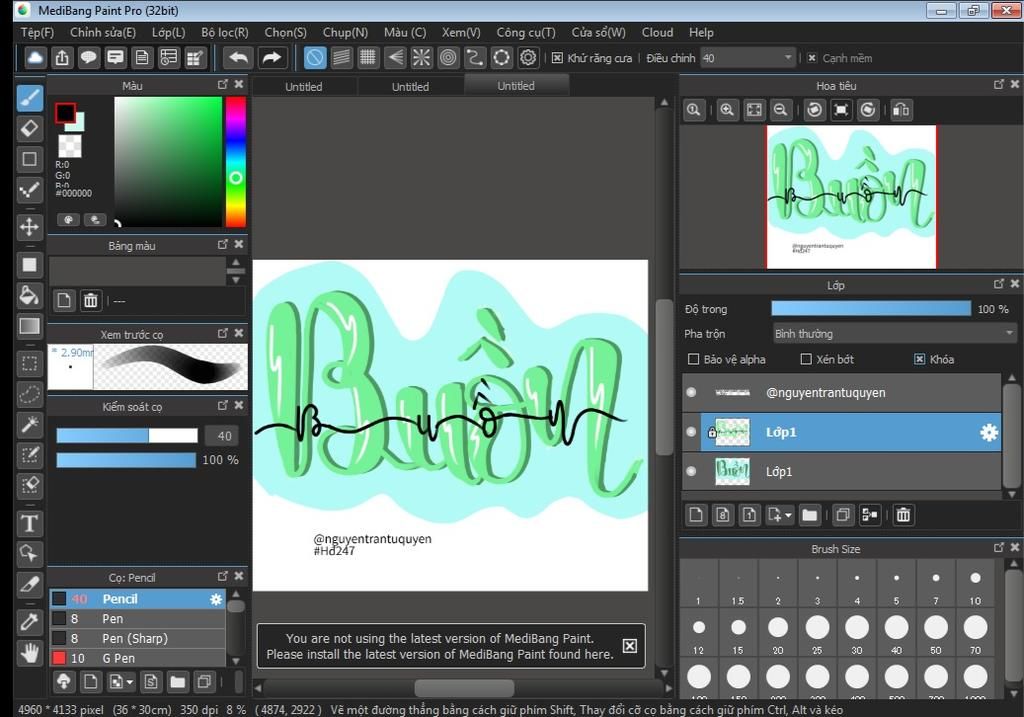Select the Move tool

coord(29,227)
